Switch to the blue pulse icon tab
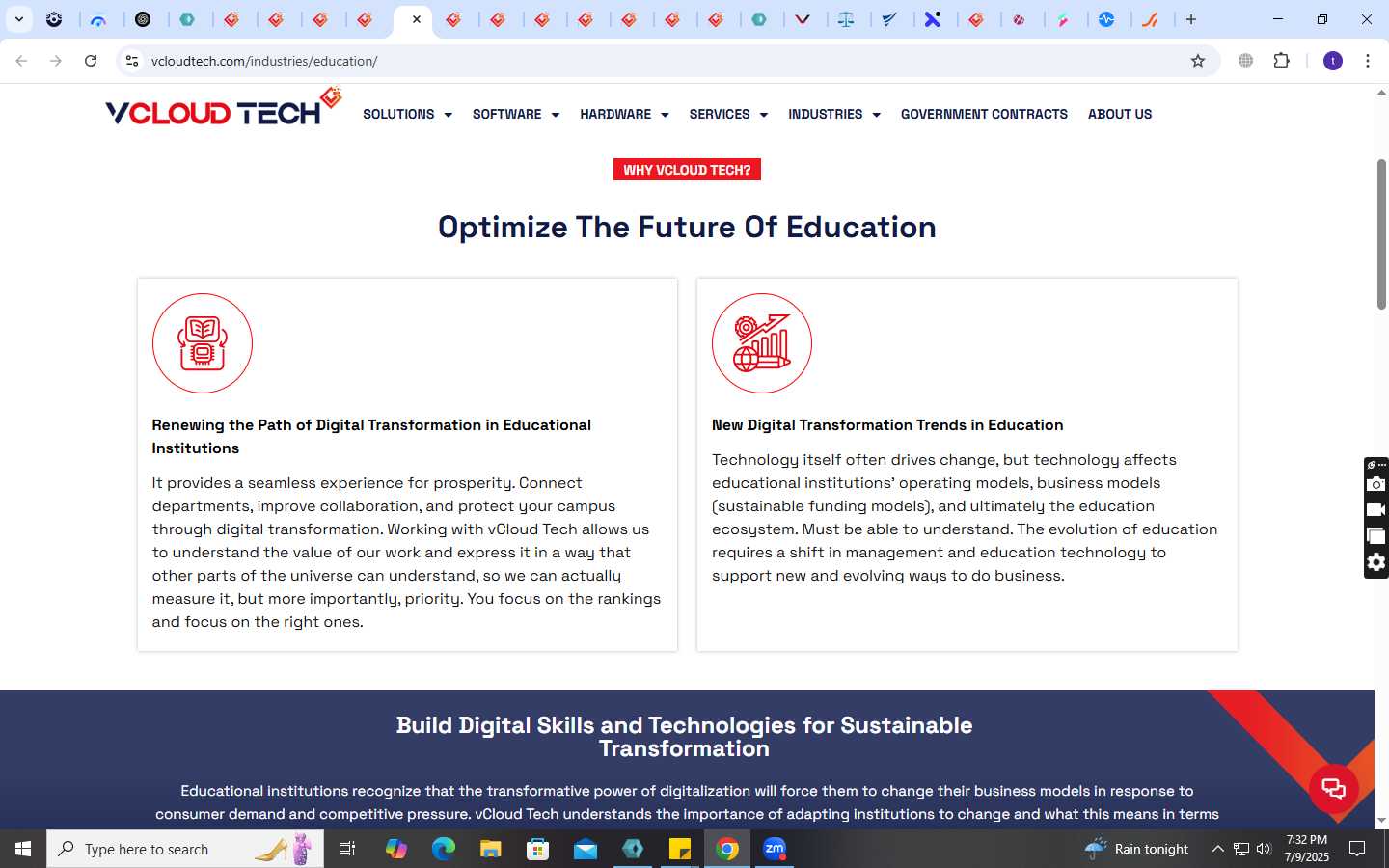Viewport: 1389px width, 868px height. tap(1106, 19)
